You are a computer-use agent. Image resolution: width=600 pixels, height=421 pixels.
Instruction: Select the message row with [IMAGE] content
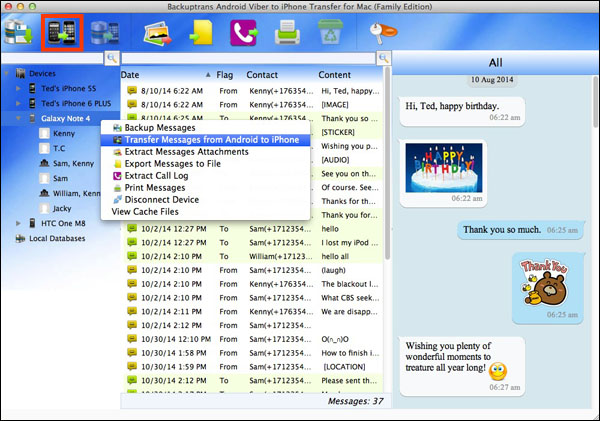coord(253,104)
